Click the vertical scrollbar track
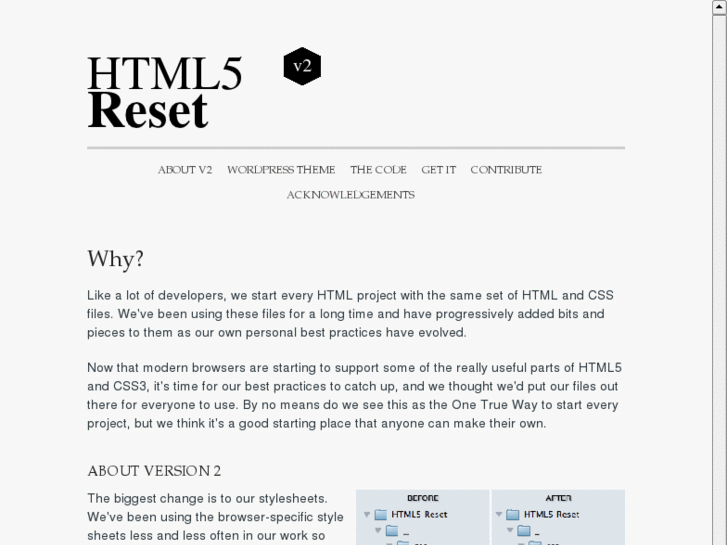 click(x=719, y=280)
